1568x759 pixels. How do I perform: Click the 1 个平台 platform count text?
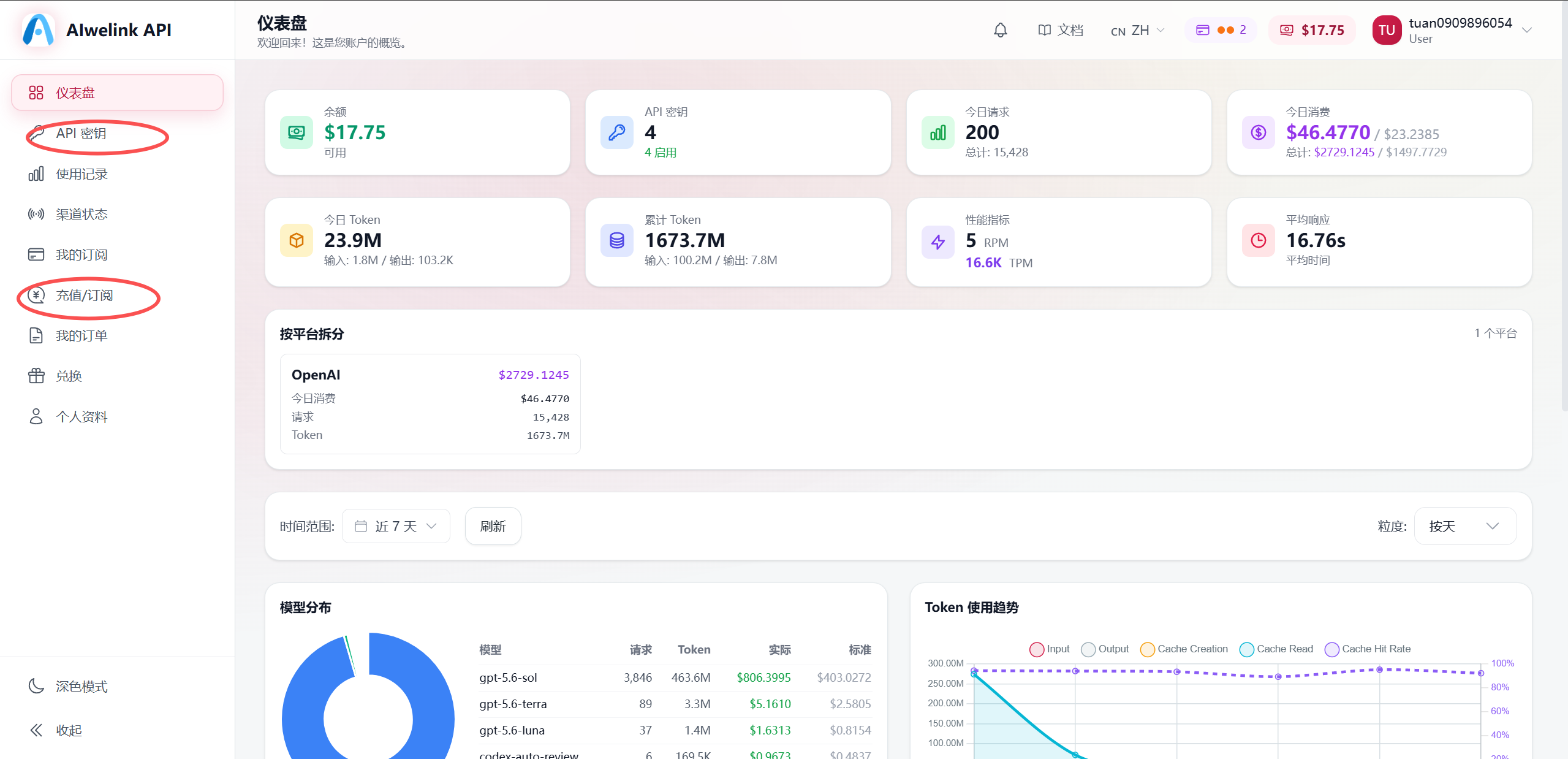(x=1496, y=334)
